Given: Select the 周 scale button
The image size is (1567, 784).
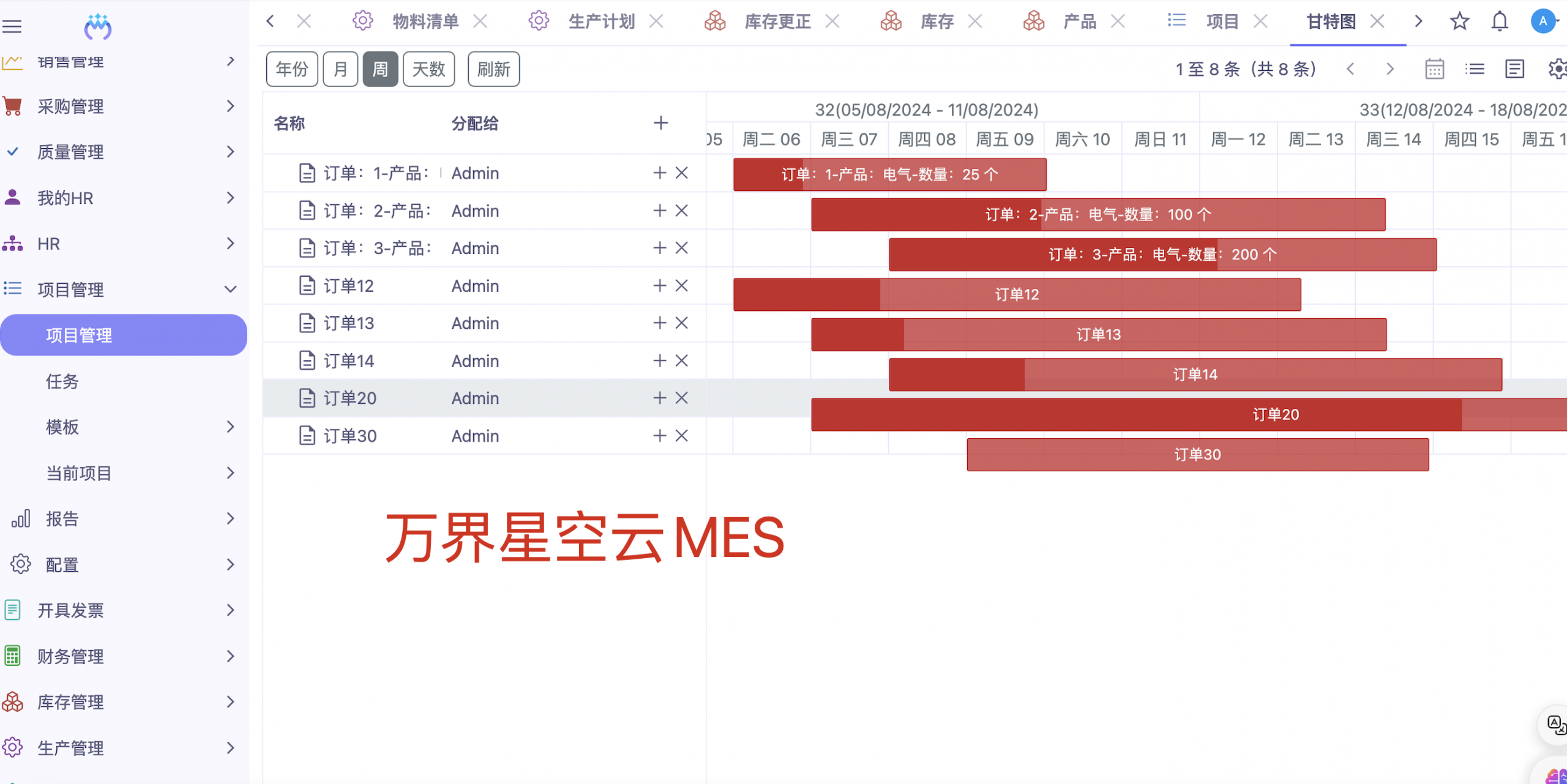Looking at the screenshot, I should pos(380,69).
